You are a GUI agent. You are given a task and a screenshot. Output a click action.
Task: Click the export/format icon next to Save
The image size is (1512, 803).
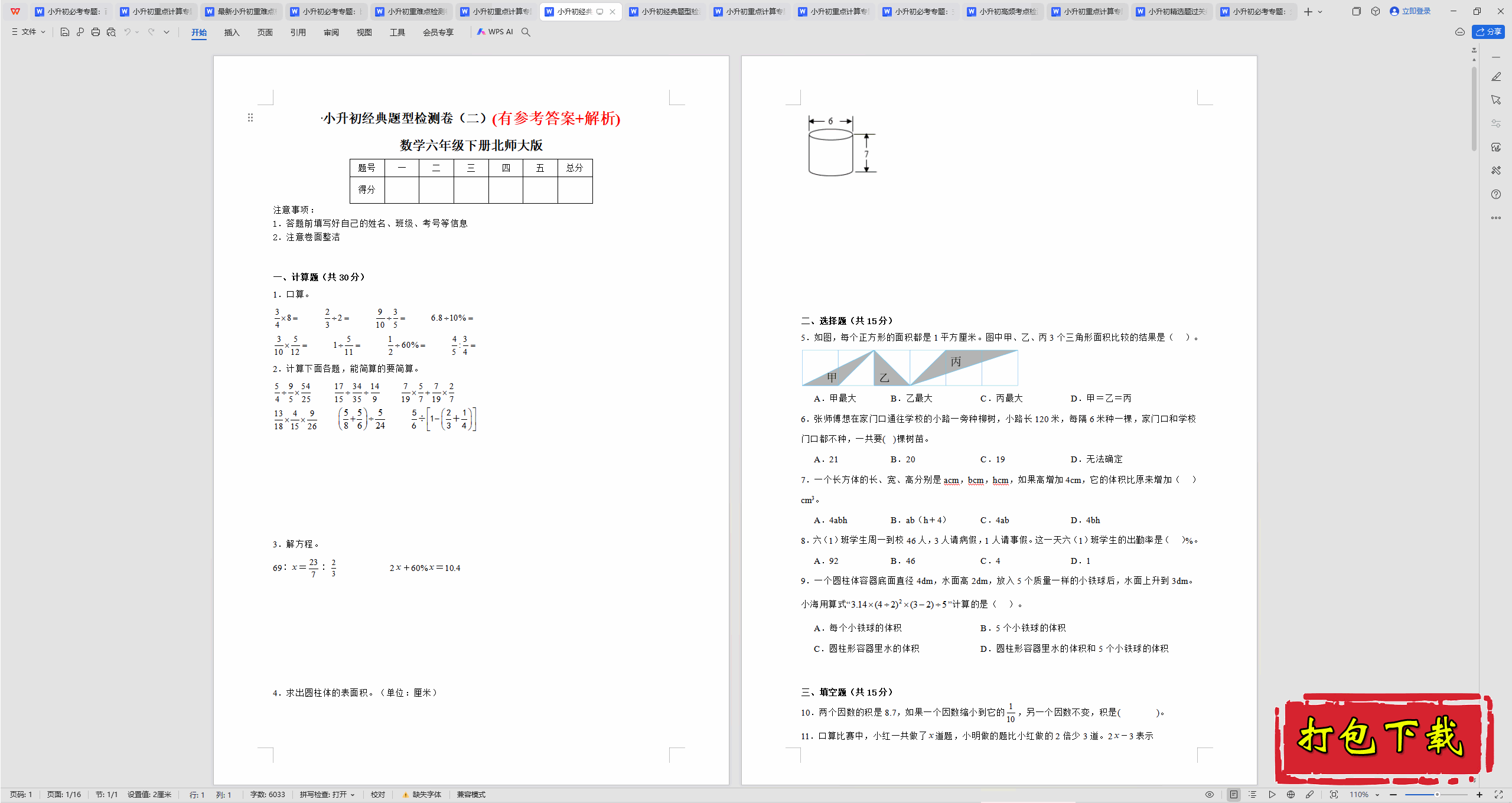(80, 32)
